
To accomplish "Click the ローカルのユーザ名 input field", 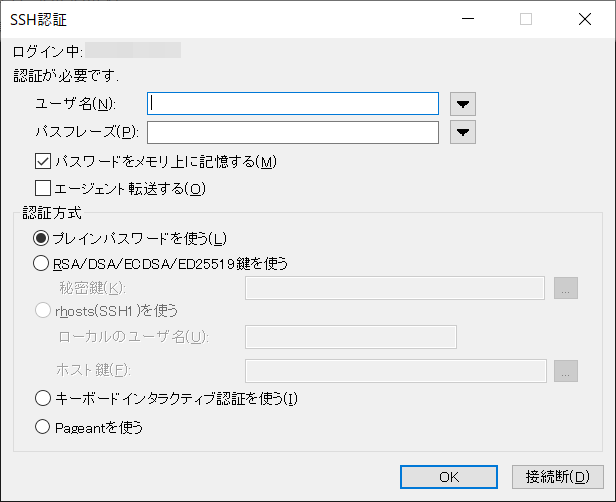I will pyautogui.click(x=350, y=337).
